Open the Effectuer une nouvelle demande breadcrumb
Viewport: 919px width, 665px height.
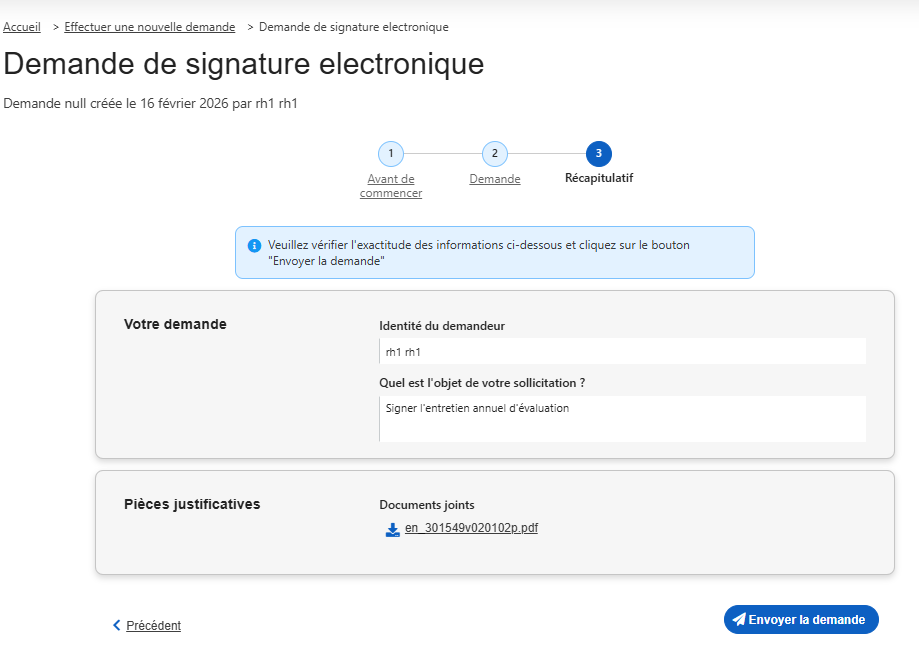tap(149, 27)
